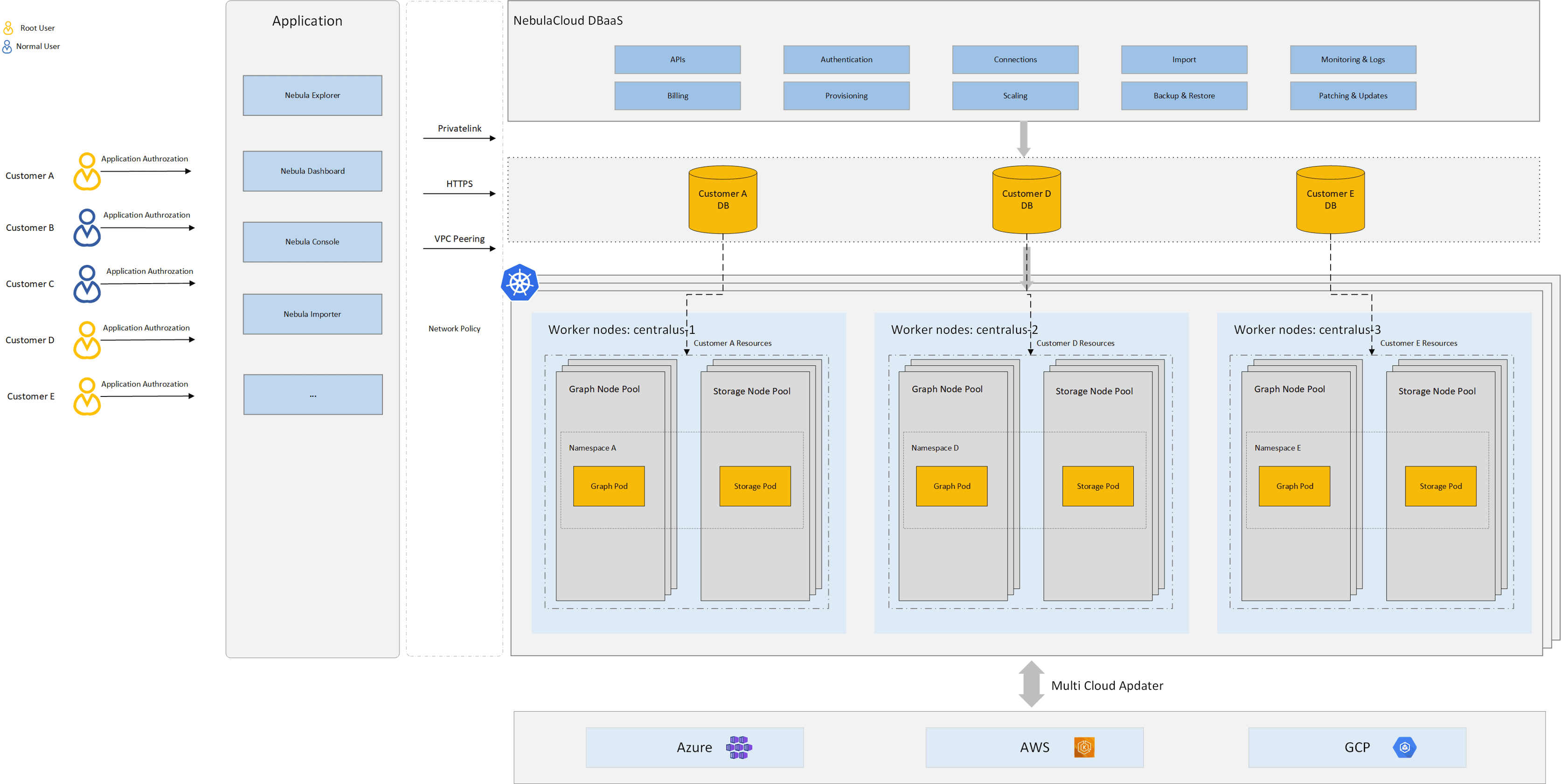Viewport: 1561px width, 784px height.
Task: Click the Nebula Explorer box
Action: [312, 96]
